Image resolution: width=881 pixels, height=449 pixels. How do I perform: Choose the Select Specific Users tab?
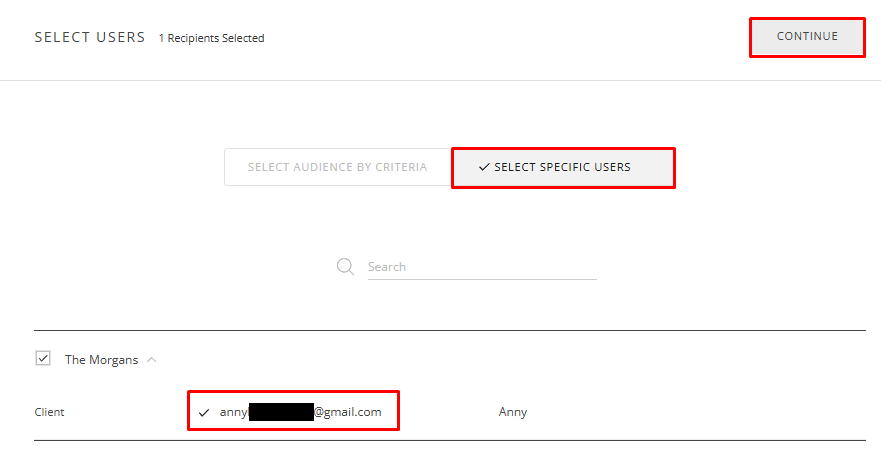pyautogui.click(x=563, y=167)
